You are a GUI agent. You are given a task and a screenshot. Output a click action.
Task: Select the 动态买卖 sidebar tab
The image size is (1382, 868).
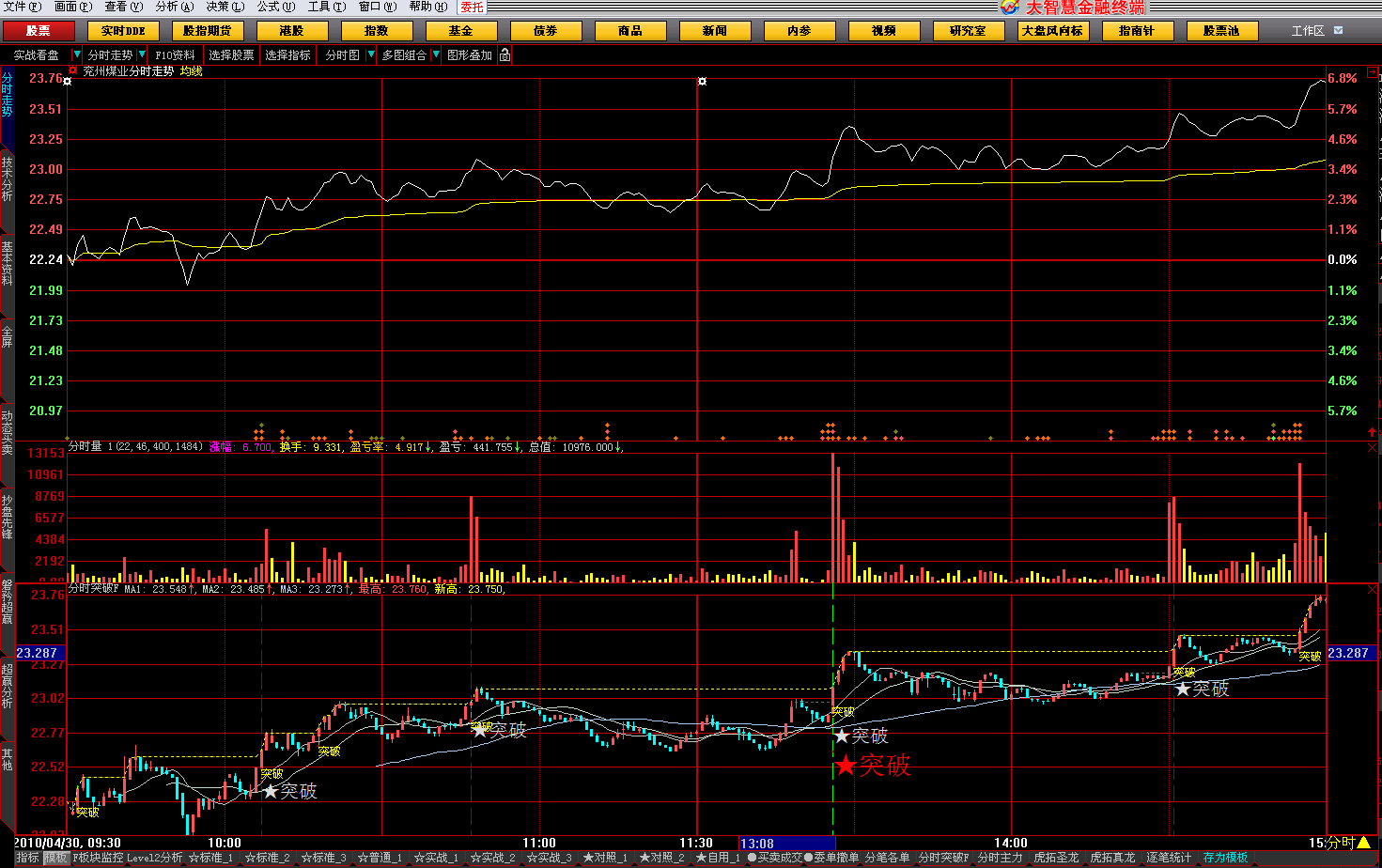[x=7, y=433]
